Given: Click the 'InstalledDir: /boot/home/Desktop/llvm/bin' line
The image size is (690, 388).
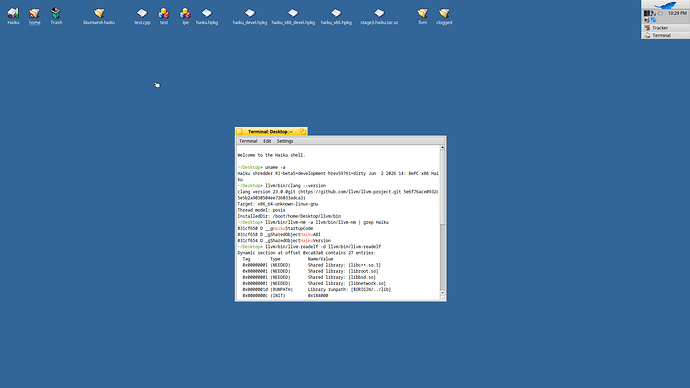Looking at the screenshot, I should [x=289, y=216].
